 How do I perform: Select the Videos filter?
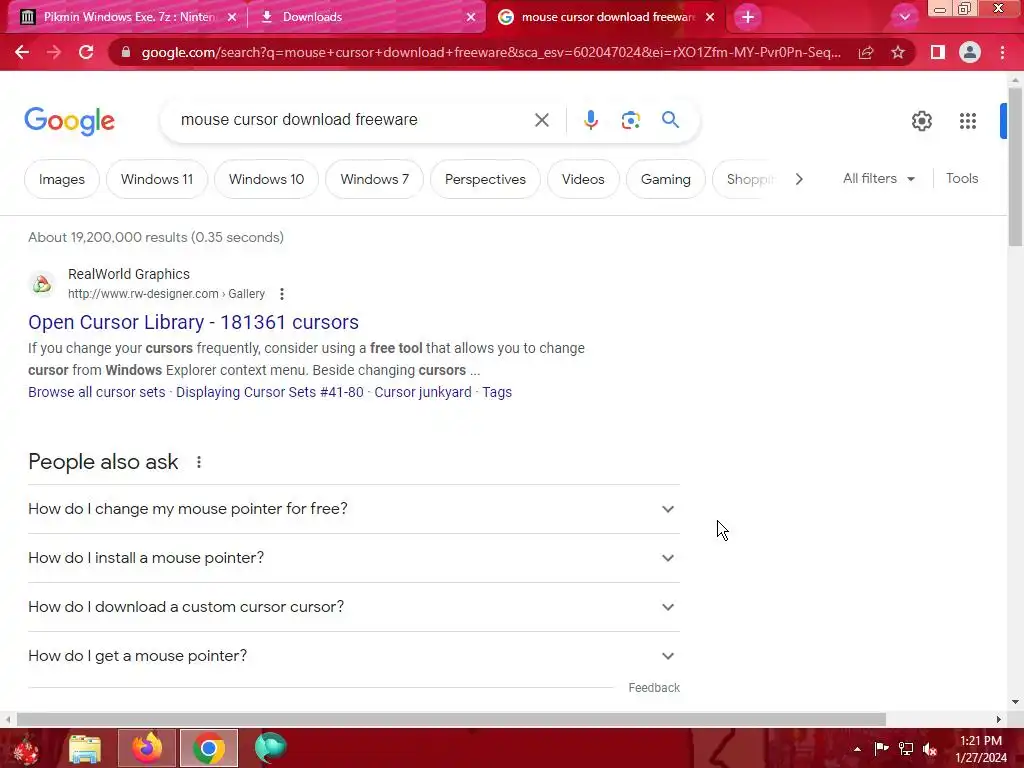(x=583, y=179)
